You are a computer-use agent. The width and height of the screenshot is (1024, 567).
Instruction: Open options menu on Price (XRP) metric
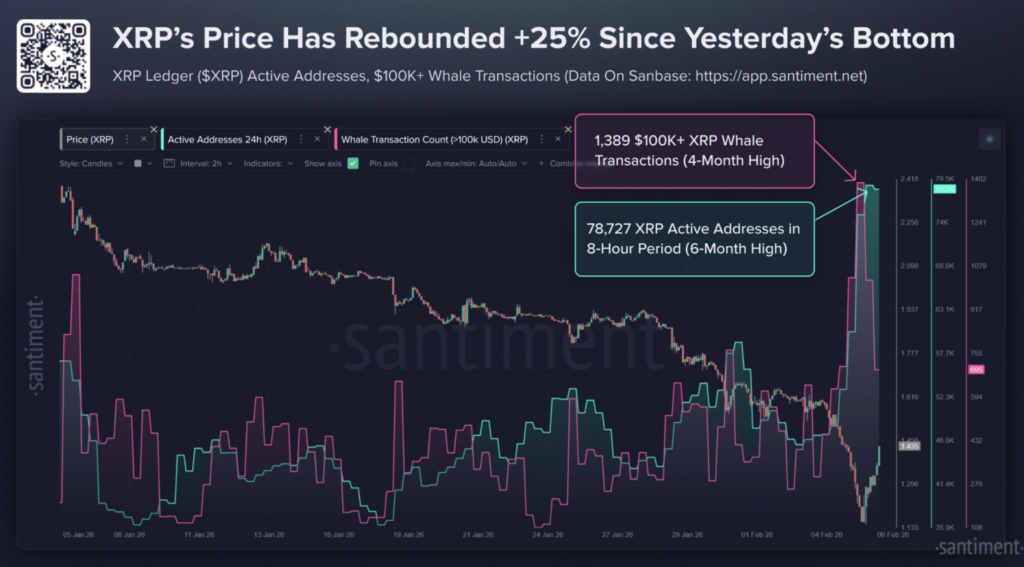pyautogui.click(x=127, y=139)
